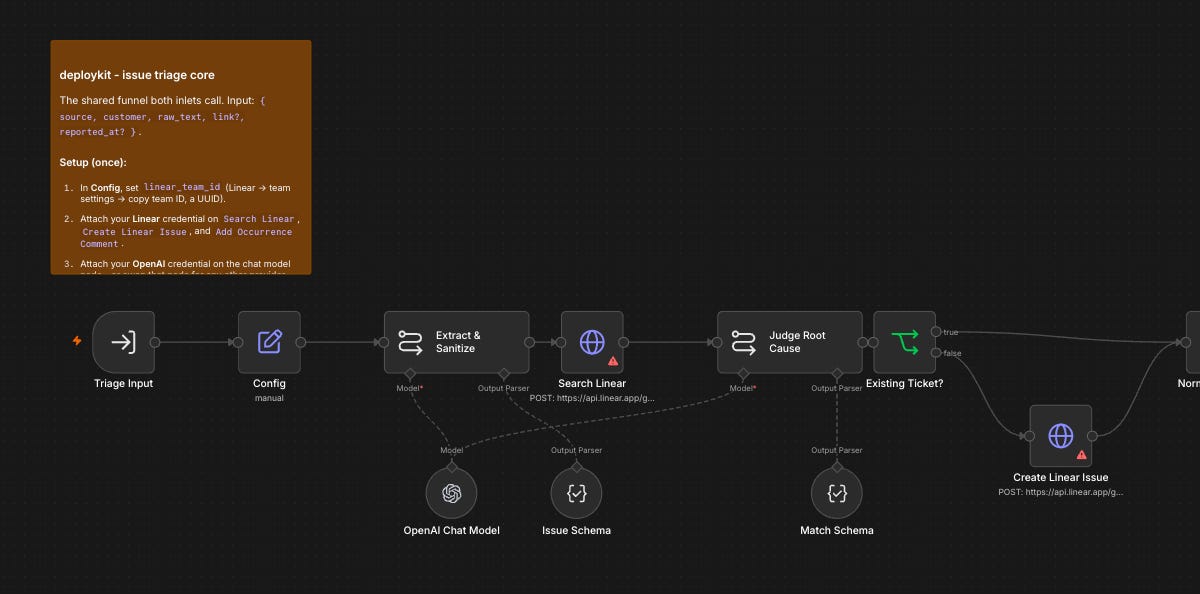Select the Judge Root Cause node

click(789, 342)
